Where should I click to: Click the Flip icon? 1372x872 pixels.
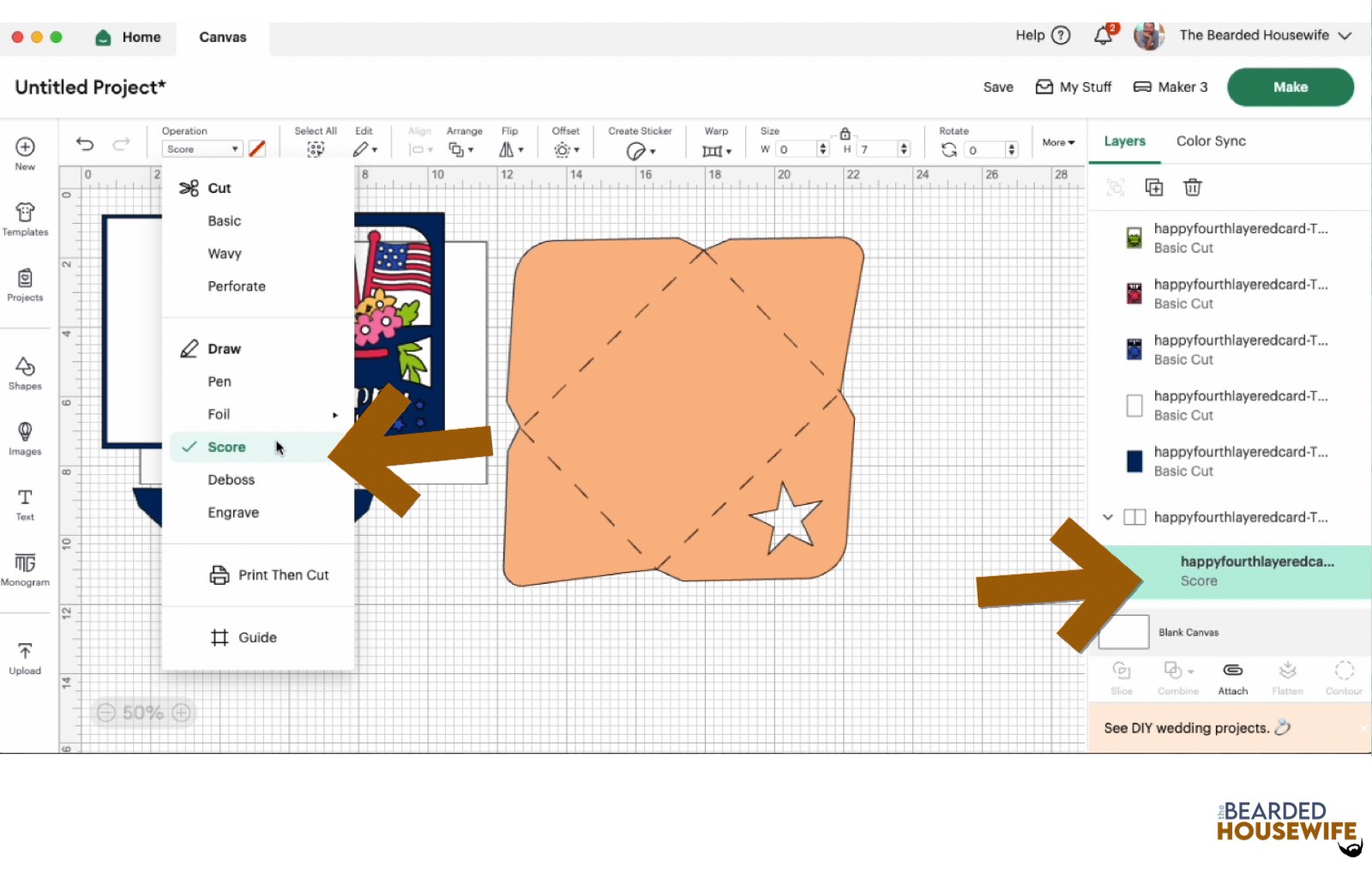507,150
